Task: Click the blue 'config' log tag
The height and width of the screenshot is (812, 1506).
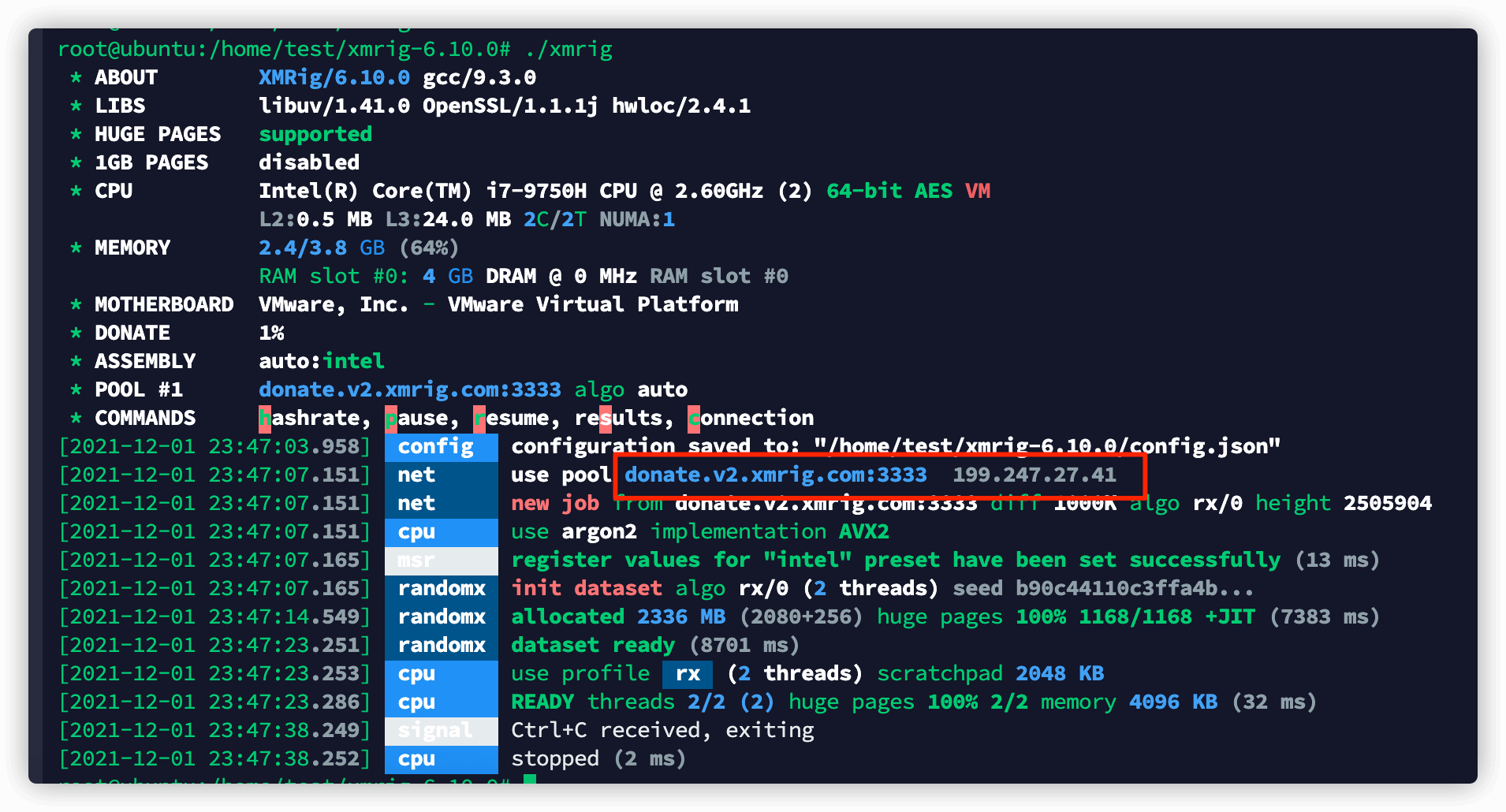Action: tap(442, 446)
